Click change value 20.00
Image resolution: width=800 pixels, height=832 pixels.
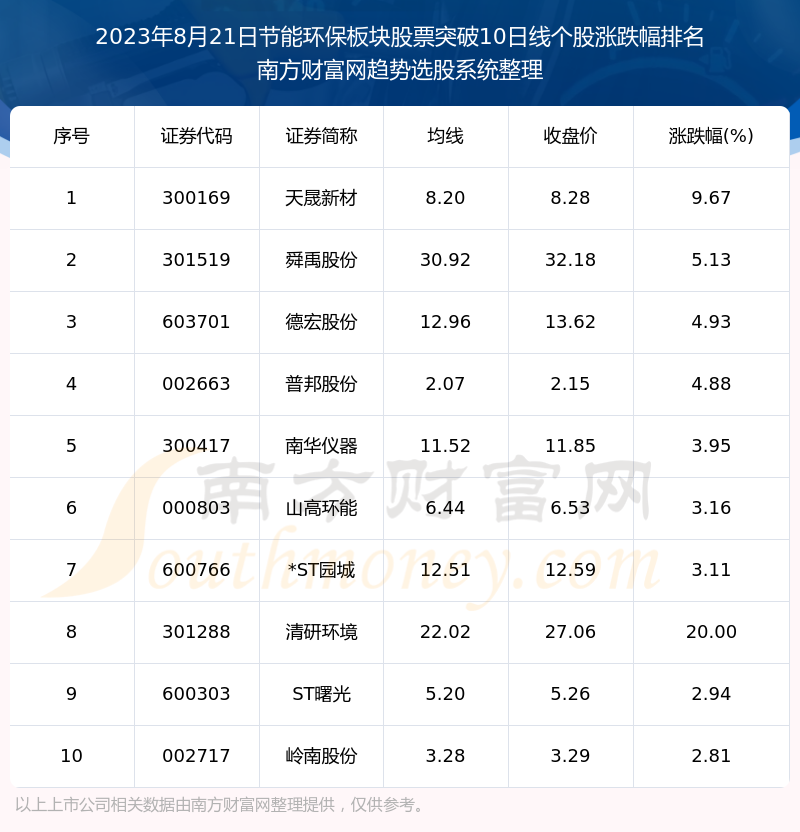point(711,632)
